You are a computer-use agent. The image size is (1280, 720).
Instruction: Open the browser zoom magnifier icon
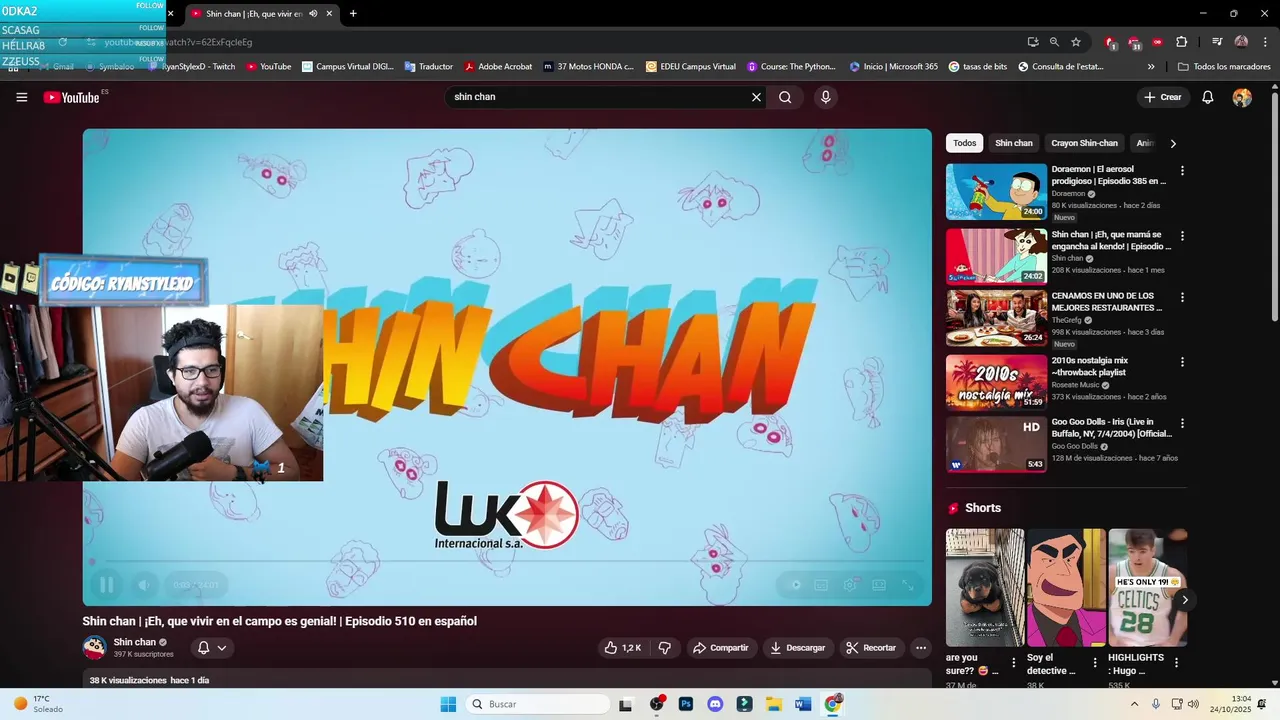tap(1054, 42)
